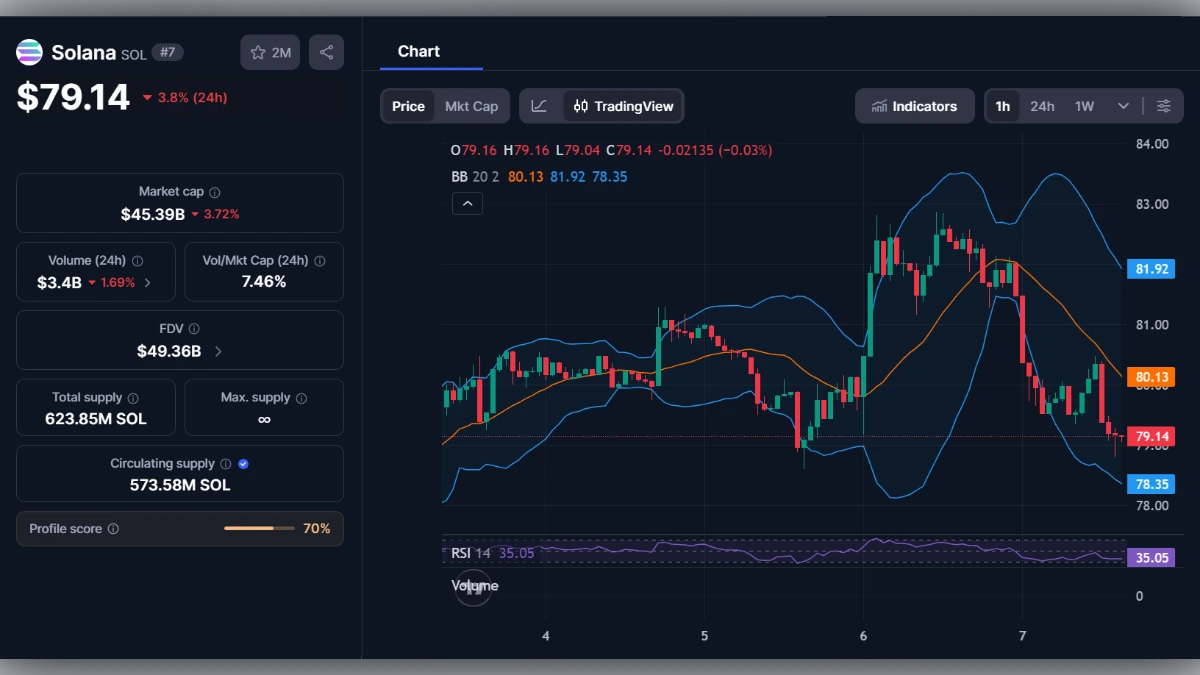The height and width of the screenshot is (675, 1200).
Task: Open the timeframe dropdown chevron
Action: 1123,105
